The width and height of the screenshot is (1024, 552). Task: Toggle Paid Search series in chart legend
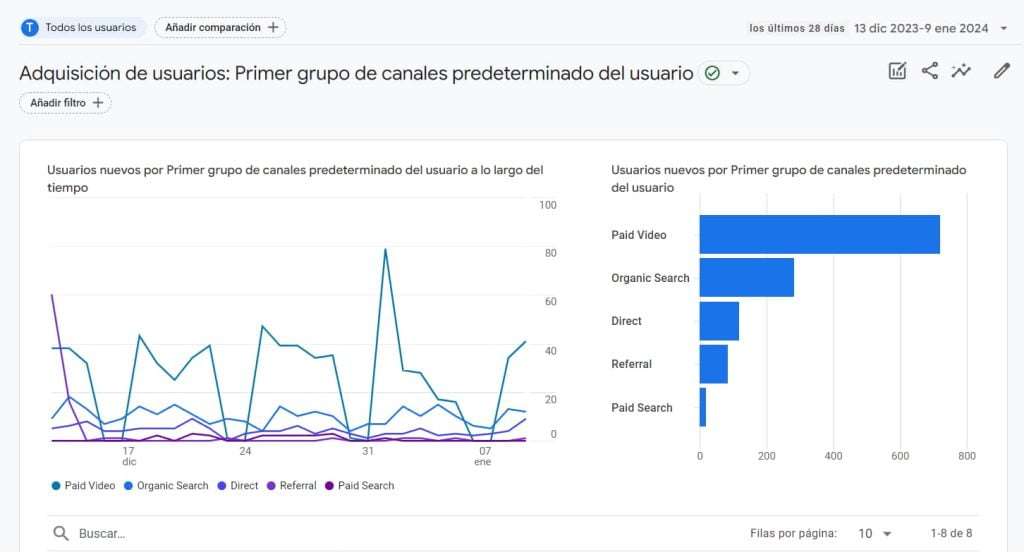coord(359,485)
